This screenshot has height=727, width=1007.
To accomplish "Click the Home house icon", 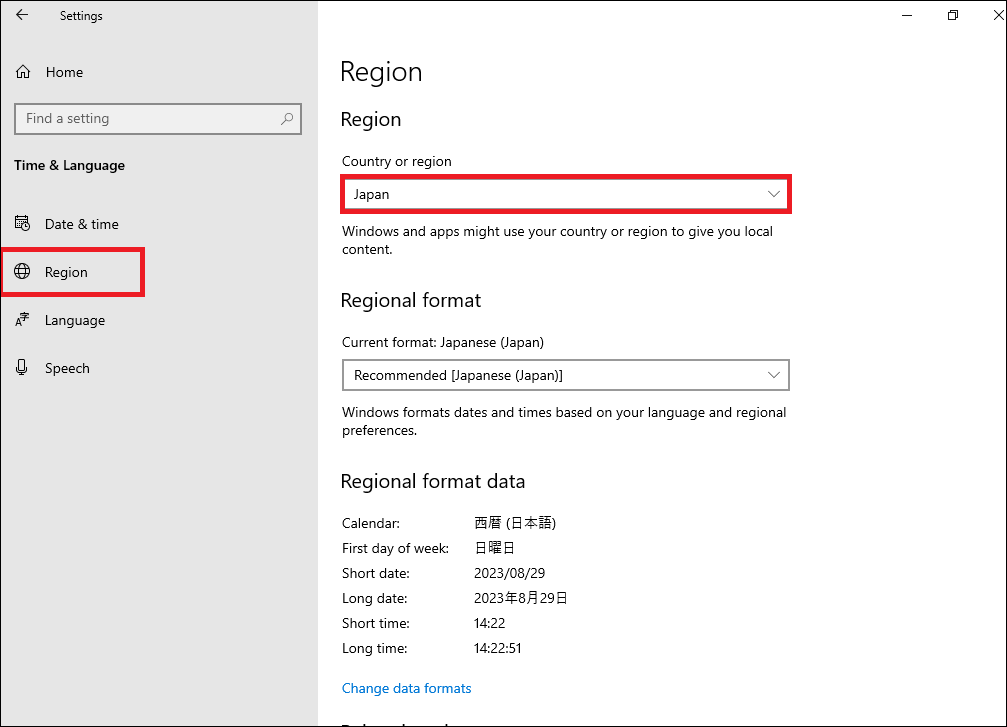I will 23,72.
